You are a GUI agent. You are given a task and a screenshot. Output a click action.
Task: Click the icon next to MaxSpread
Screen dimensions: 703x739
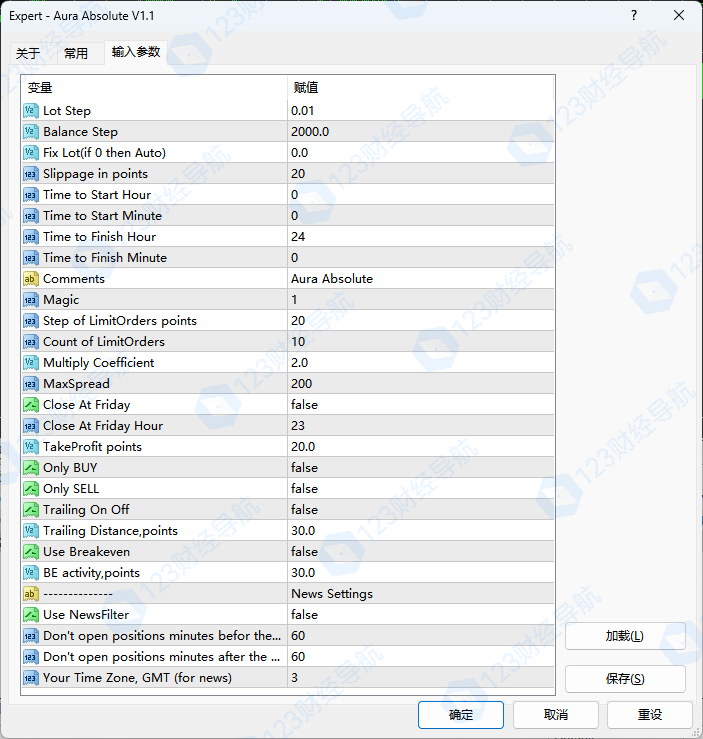[31, 384]
